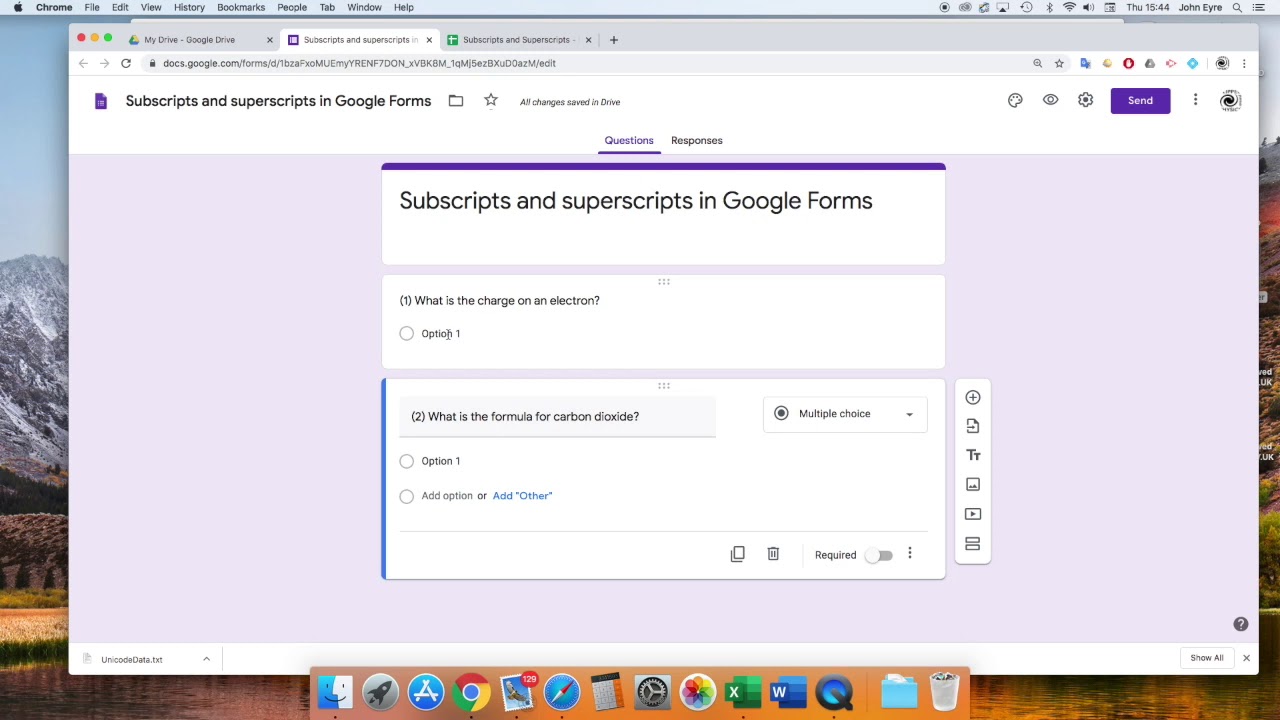The image size is (1280, 720).
Task: Add section icon in side toolbar
Action: [x=973, y=544]
